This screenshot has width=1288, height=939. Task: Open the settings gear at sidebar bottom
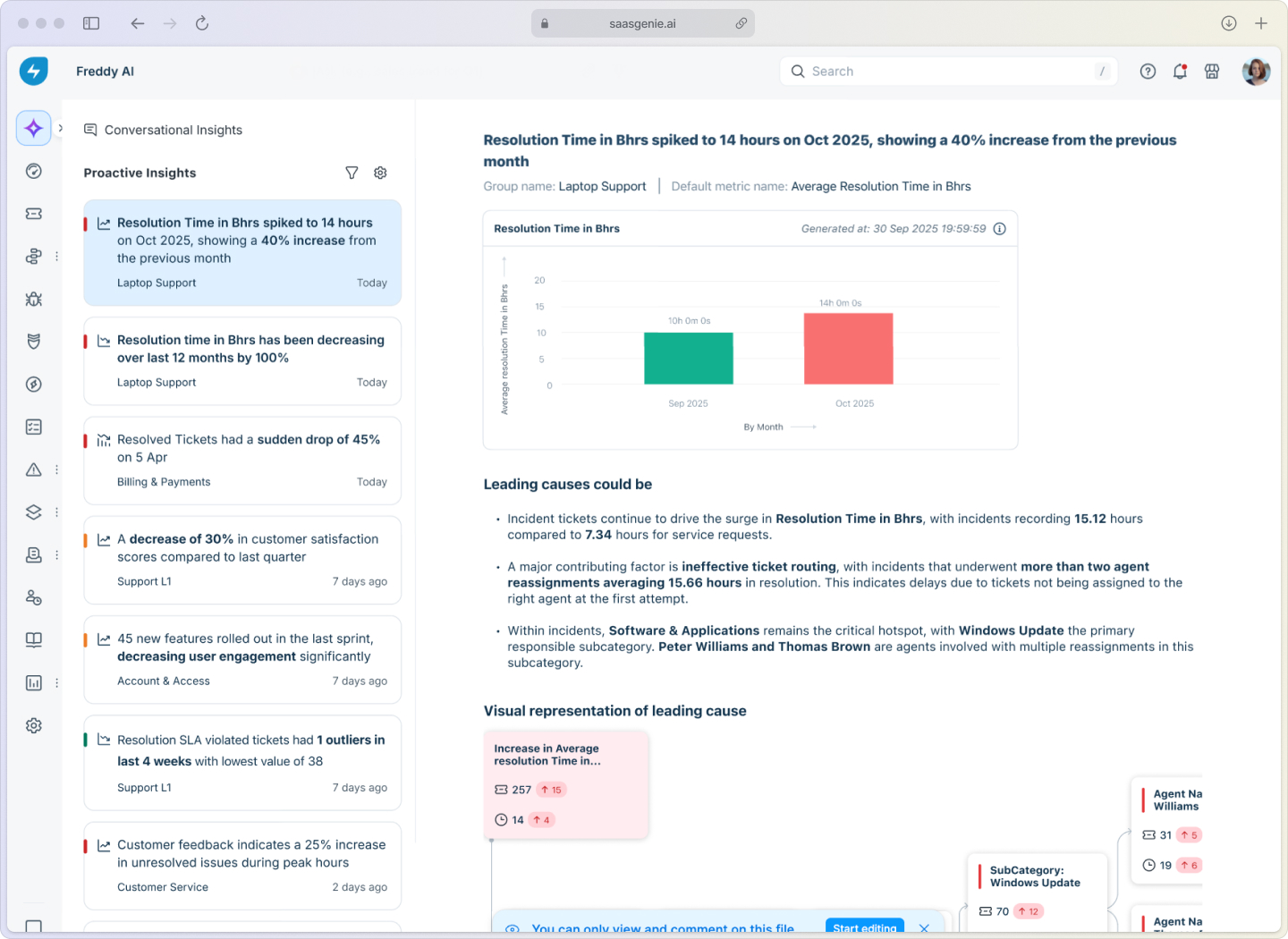point(33,725)
